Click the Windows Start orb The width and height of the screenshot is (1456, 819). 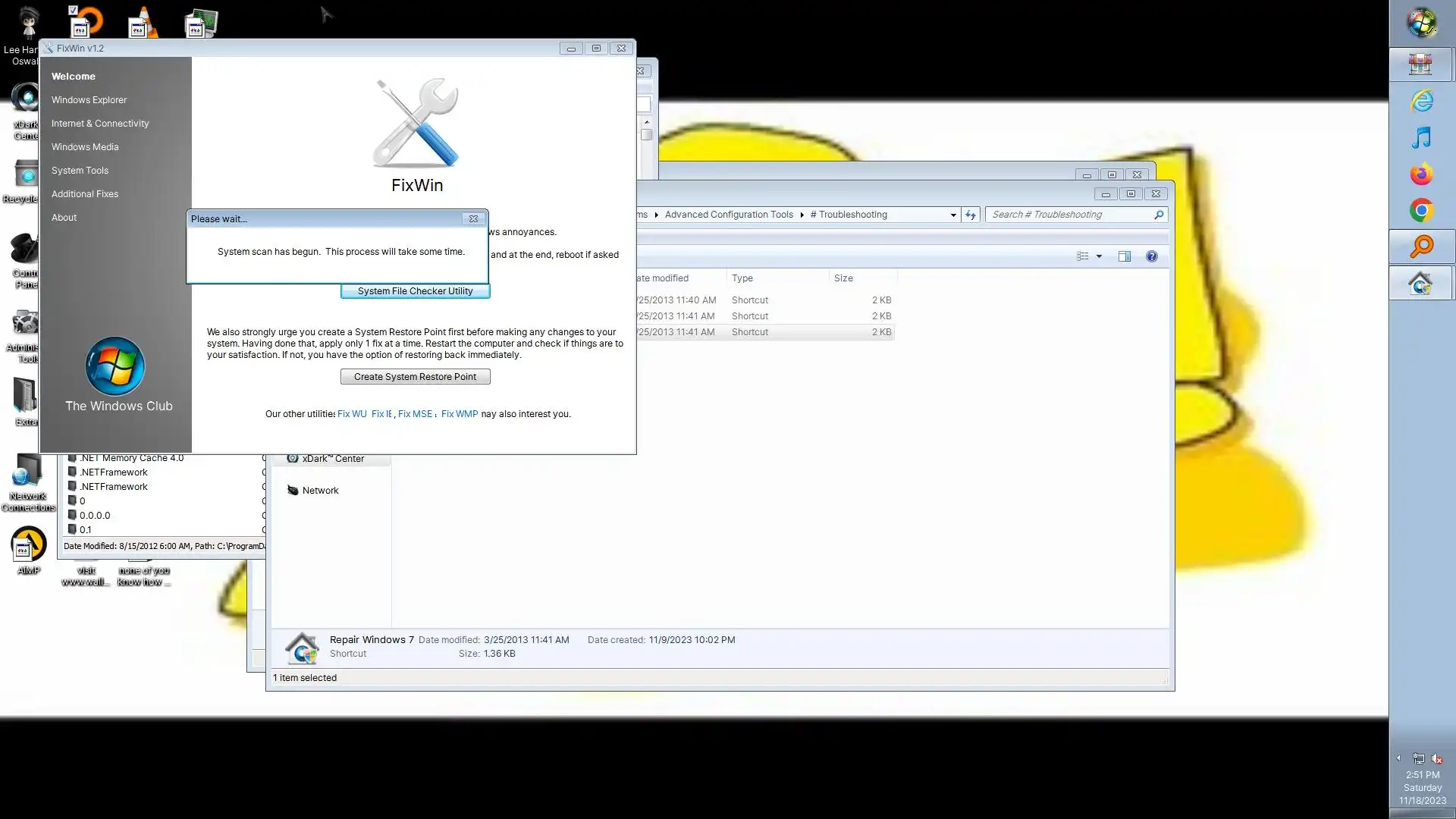tap(1422, 23)
